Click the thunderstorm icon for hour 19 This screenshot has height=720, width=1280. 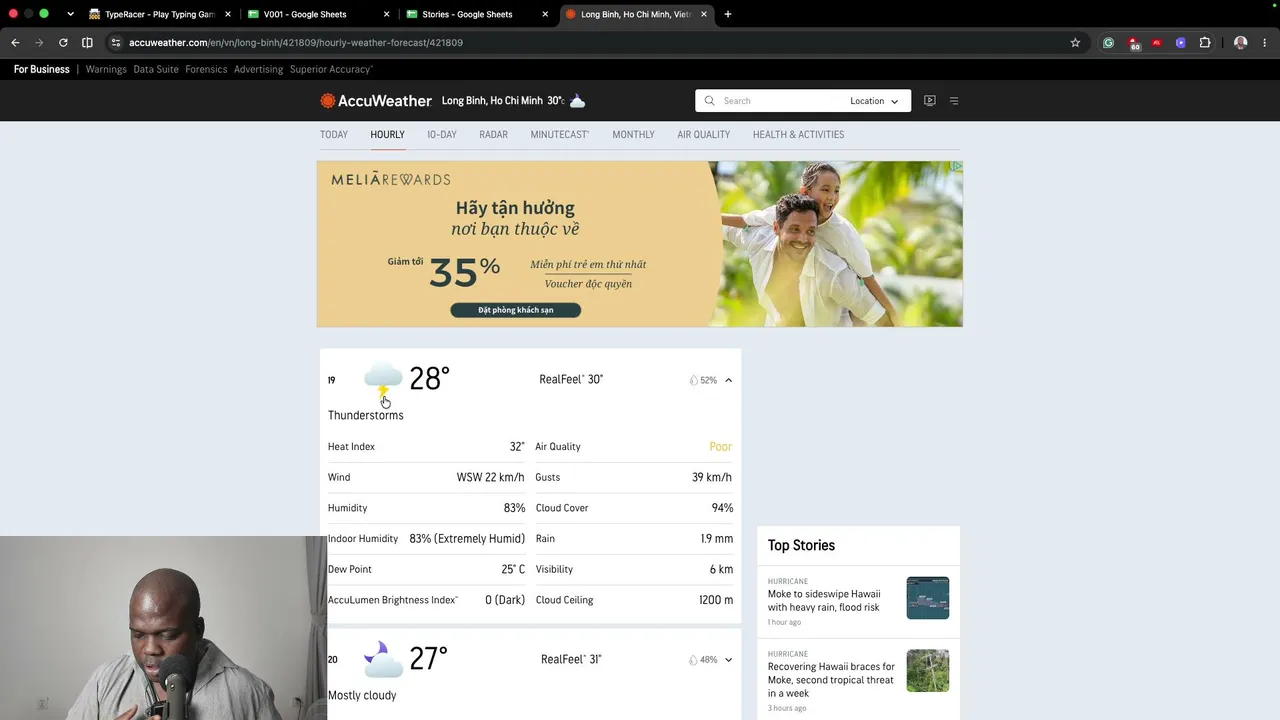(x=383, y=380)
